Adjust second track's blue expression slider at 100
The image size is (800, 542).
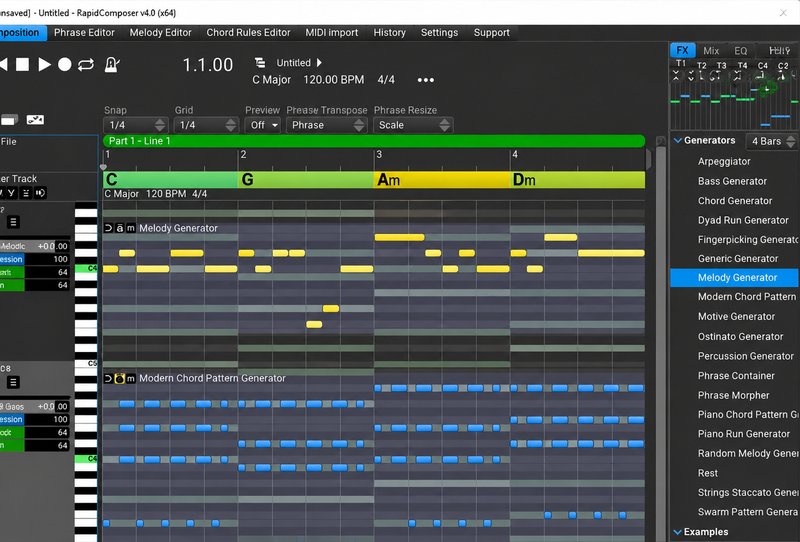[35, 420]
